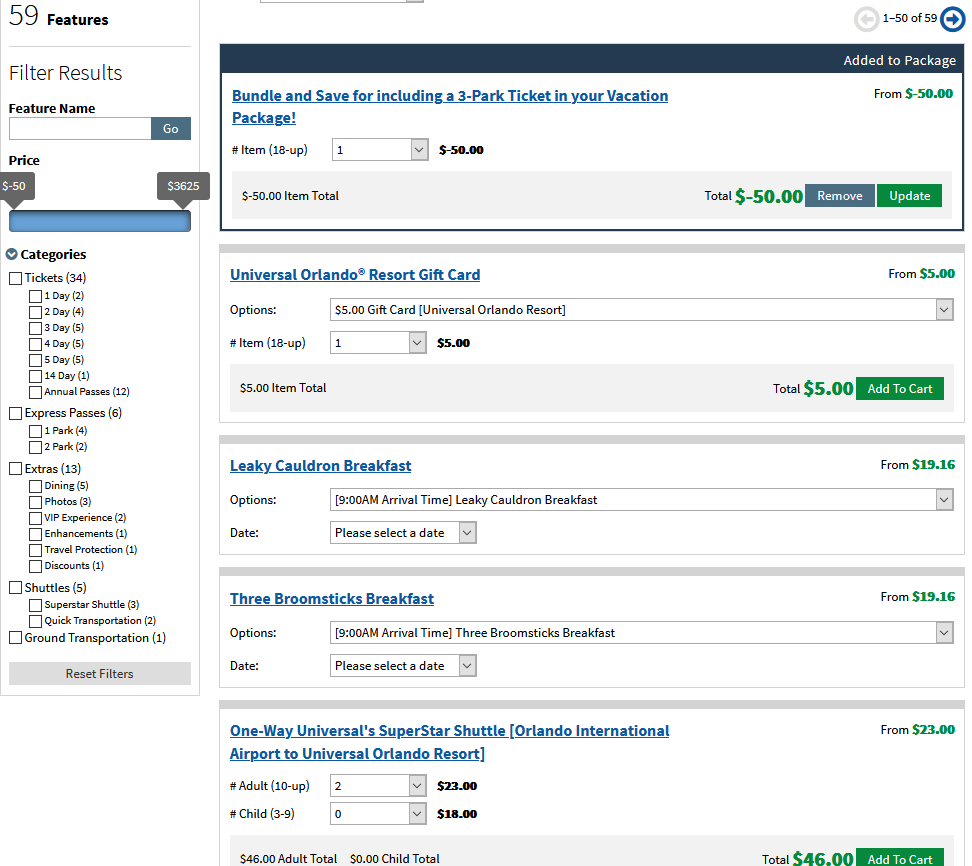Click the $-50 minimum price slider handle

[x=15, y=190]
